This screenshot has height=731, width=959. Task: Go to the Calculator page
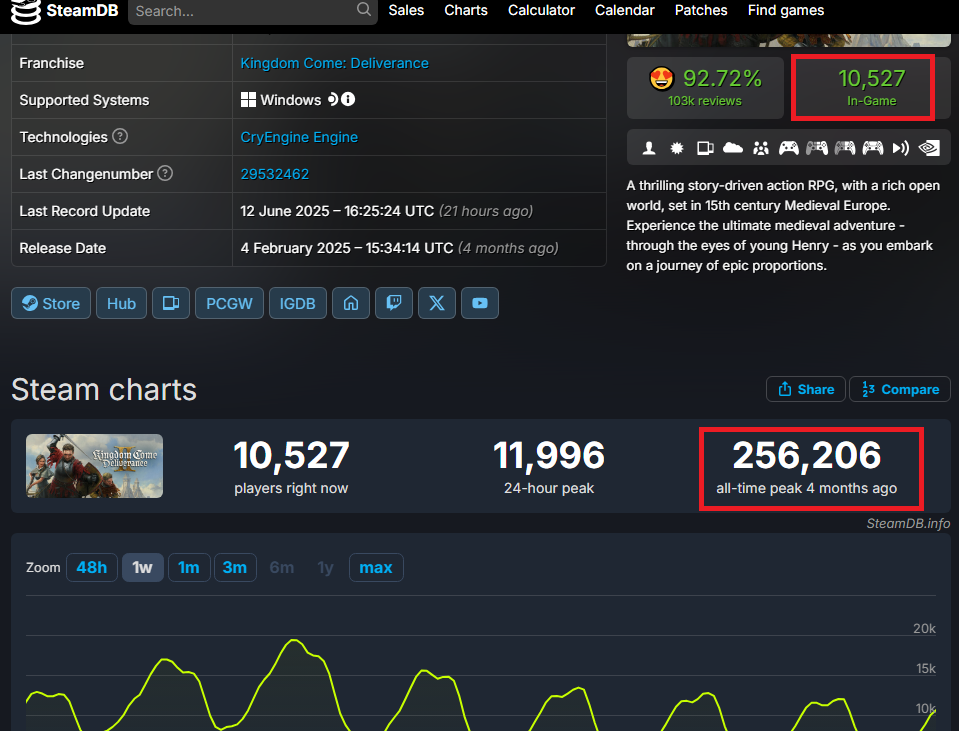pos(541,10)
